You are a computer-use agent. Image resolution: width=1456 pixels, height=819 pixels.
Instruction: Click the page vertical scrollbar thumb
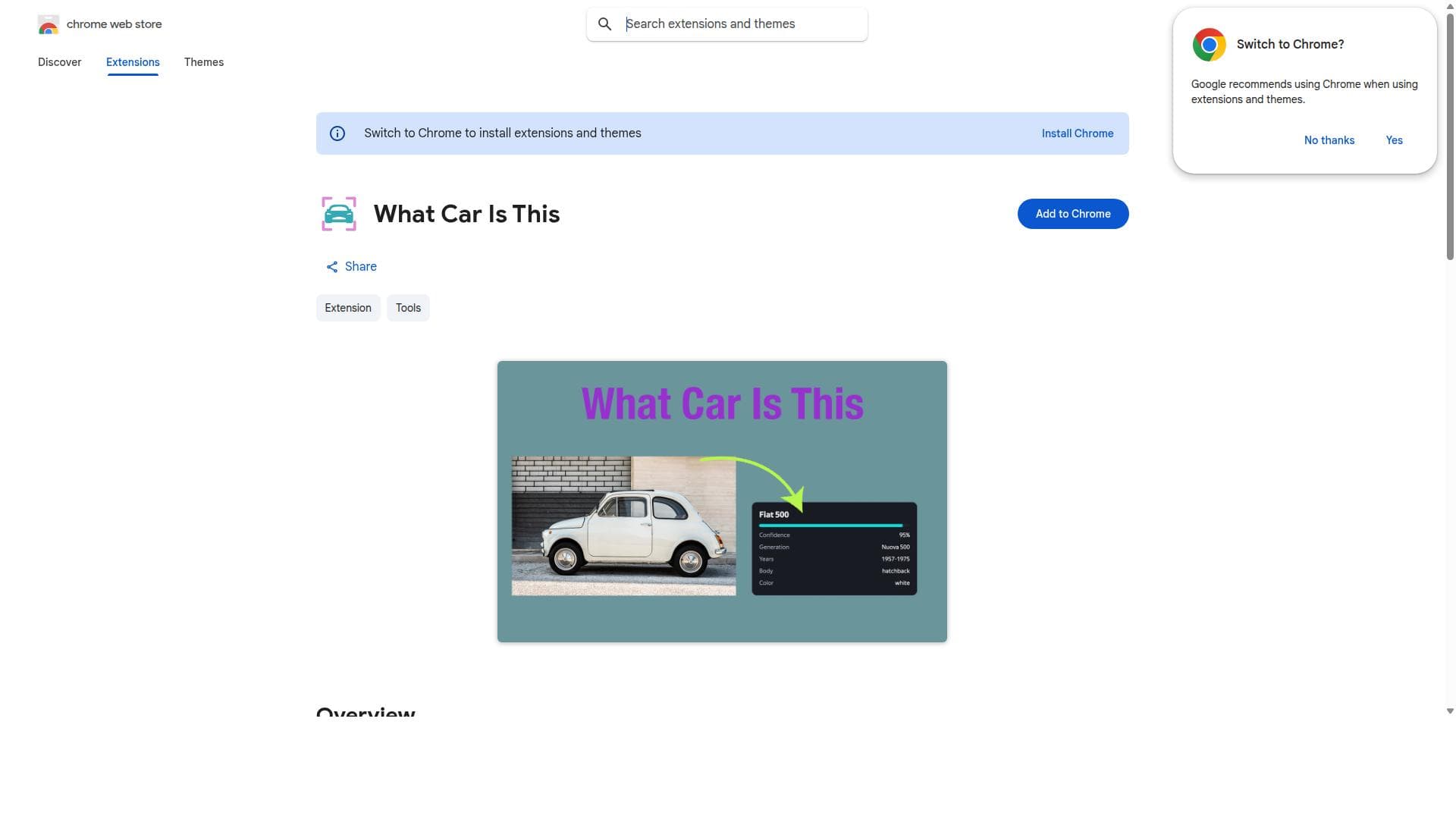click(x=1450, y=136)
